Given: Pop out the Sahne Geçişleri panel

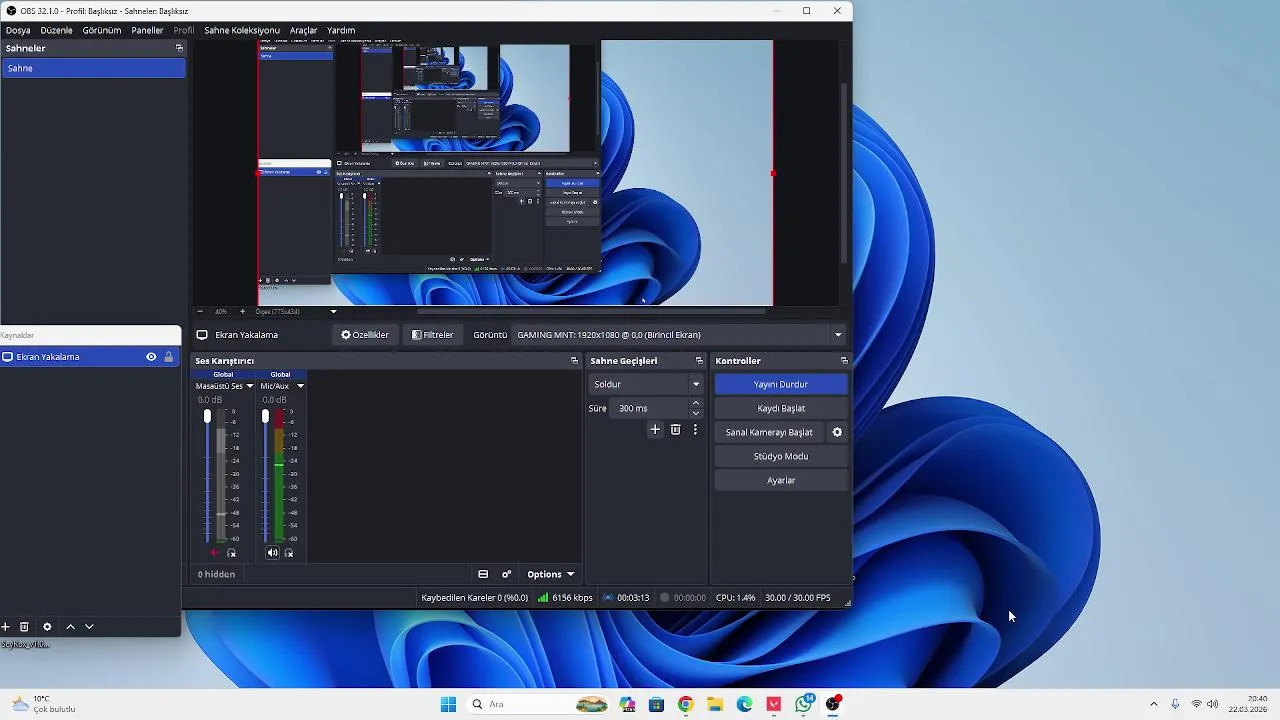Looking at the screenshot, I should click(x=699, y=361).
